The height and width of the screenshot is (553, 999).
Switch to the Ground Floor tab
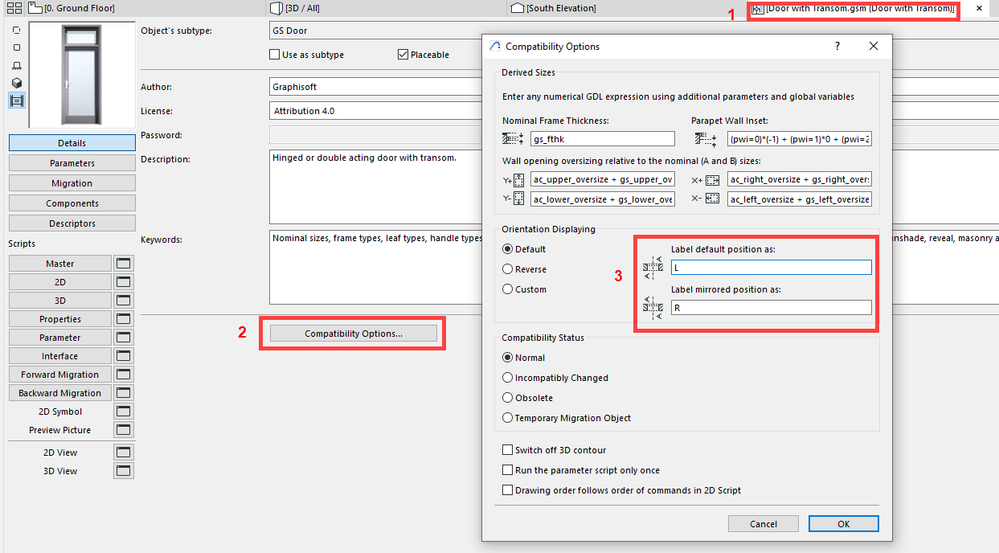coord(70,8)
